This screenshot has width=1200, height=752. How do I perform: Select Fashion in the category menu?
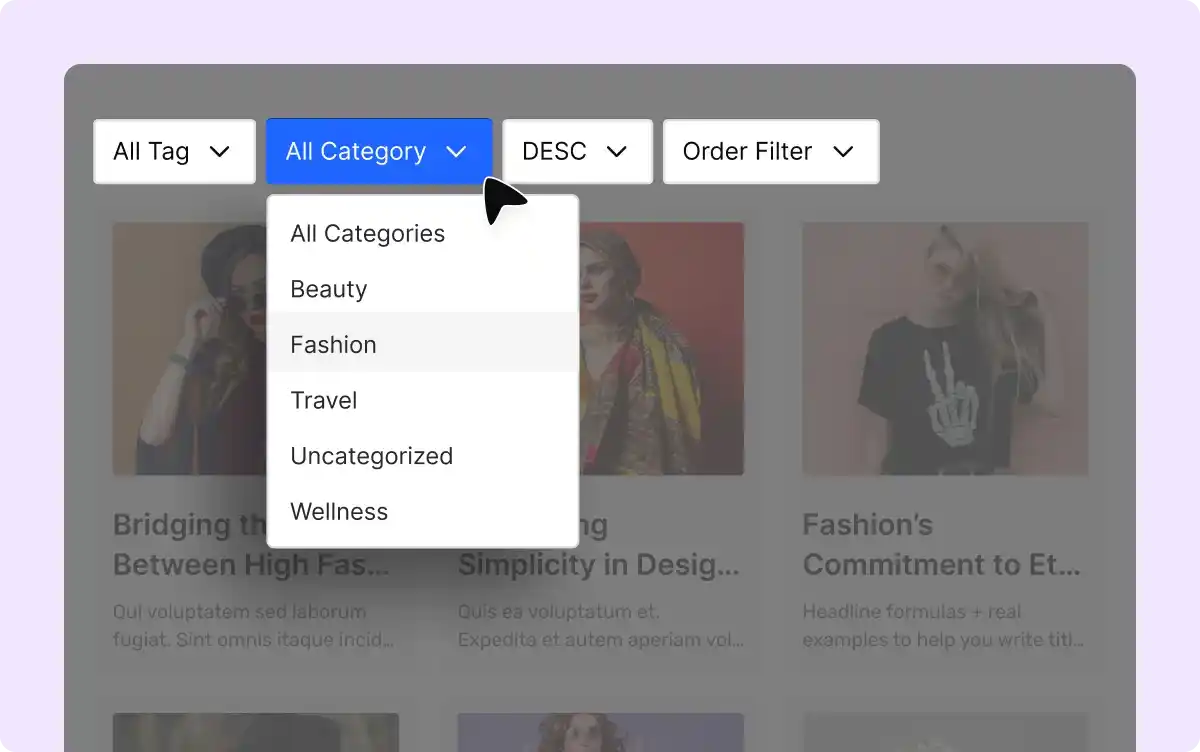pyautogui.click(x=333, y=345)
